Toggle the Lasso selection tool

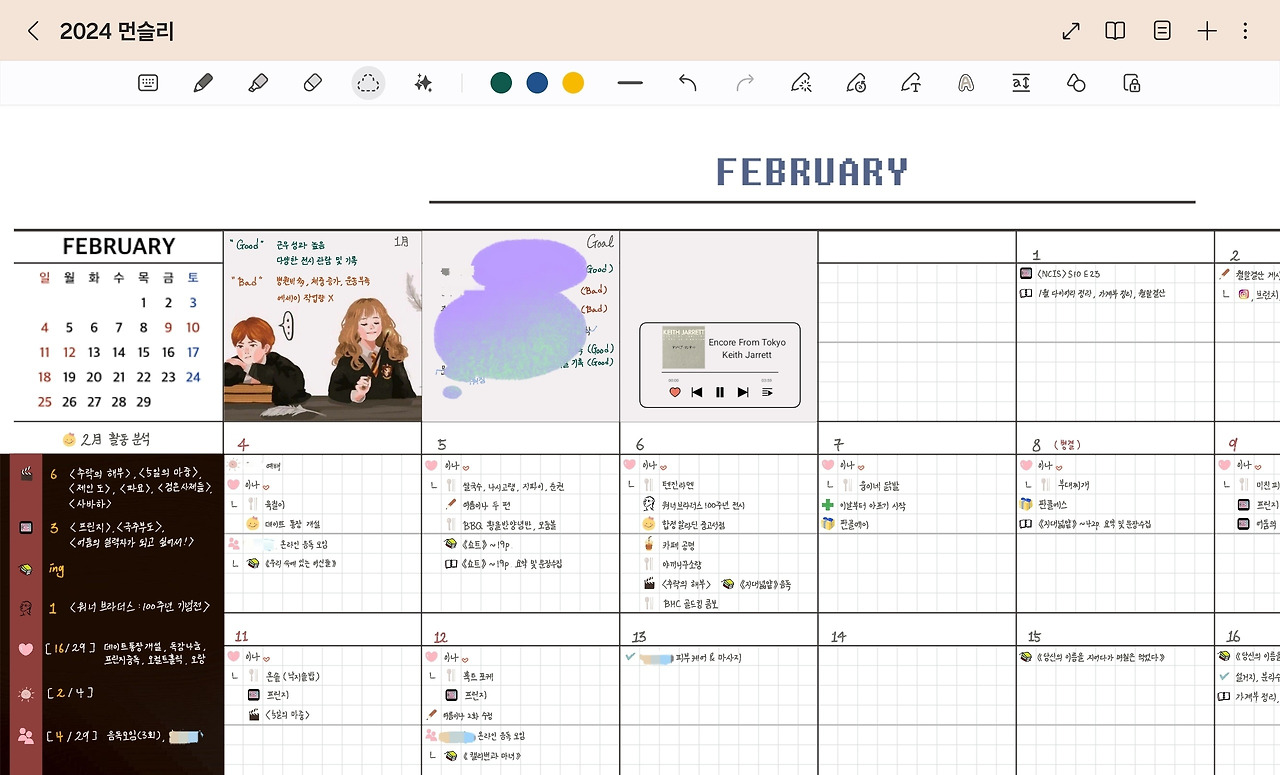click(368, 83)
